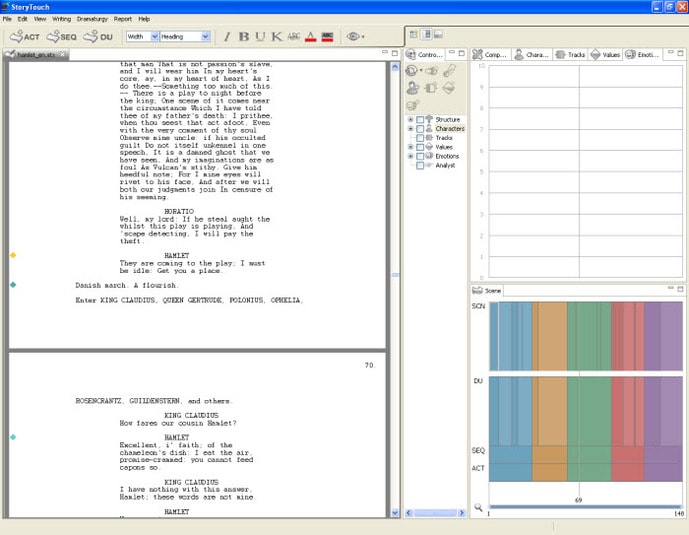Click the values diamond control icon

tap(449, 88)
